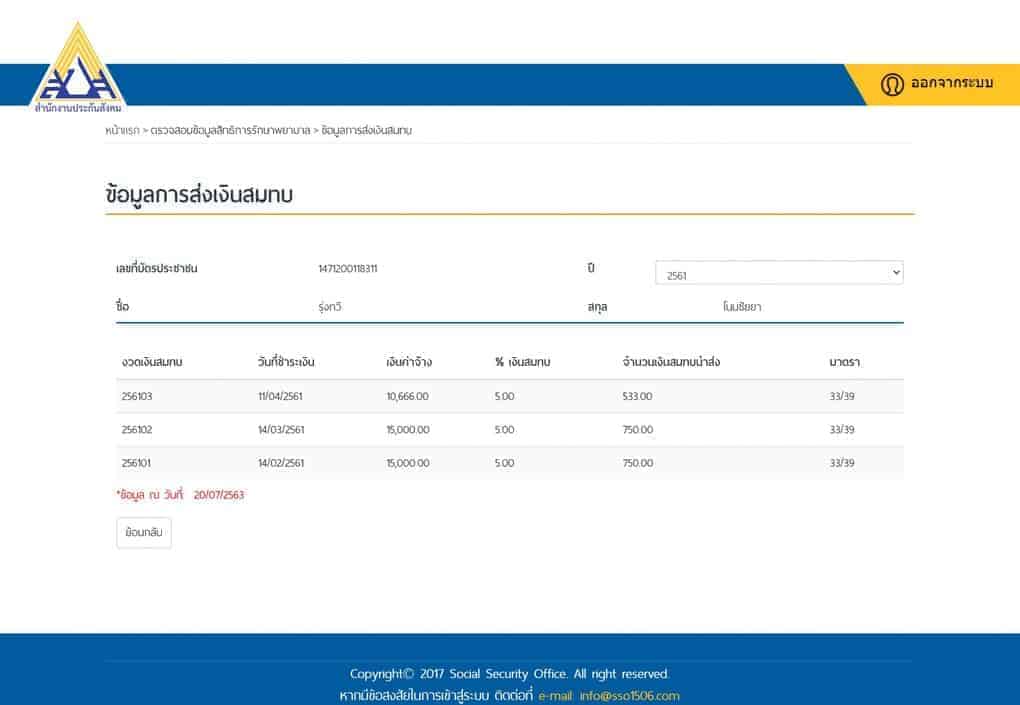Viewport: 1020px width, 705px height.
Task: Click the citizen ID number 1471200118311
Action: (348, 269)
